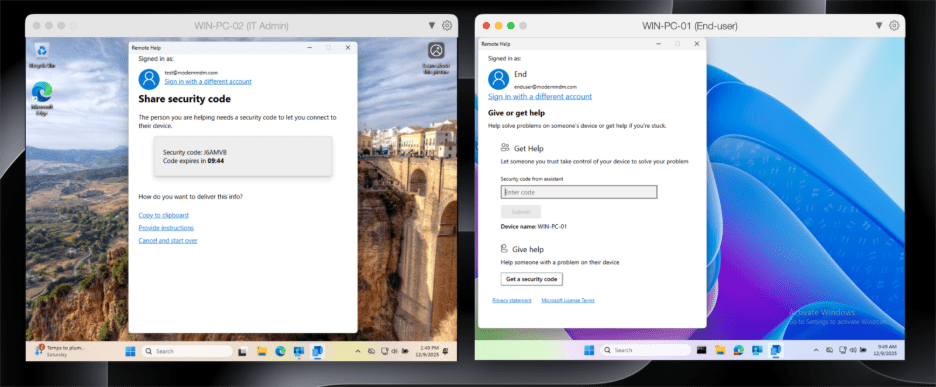Click the cloud sync icon in WIN-PC-02 tray
This screenshot has width=936, height=387.
[371, 351]
